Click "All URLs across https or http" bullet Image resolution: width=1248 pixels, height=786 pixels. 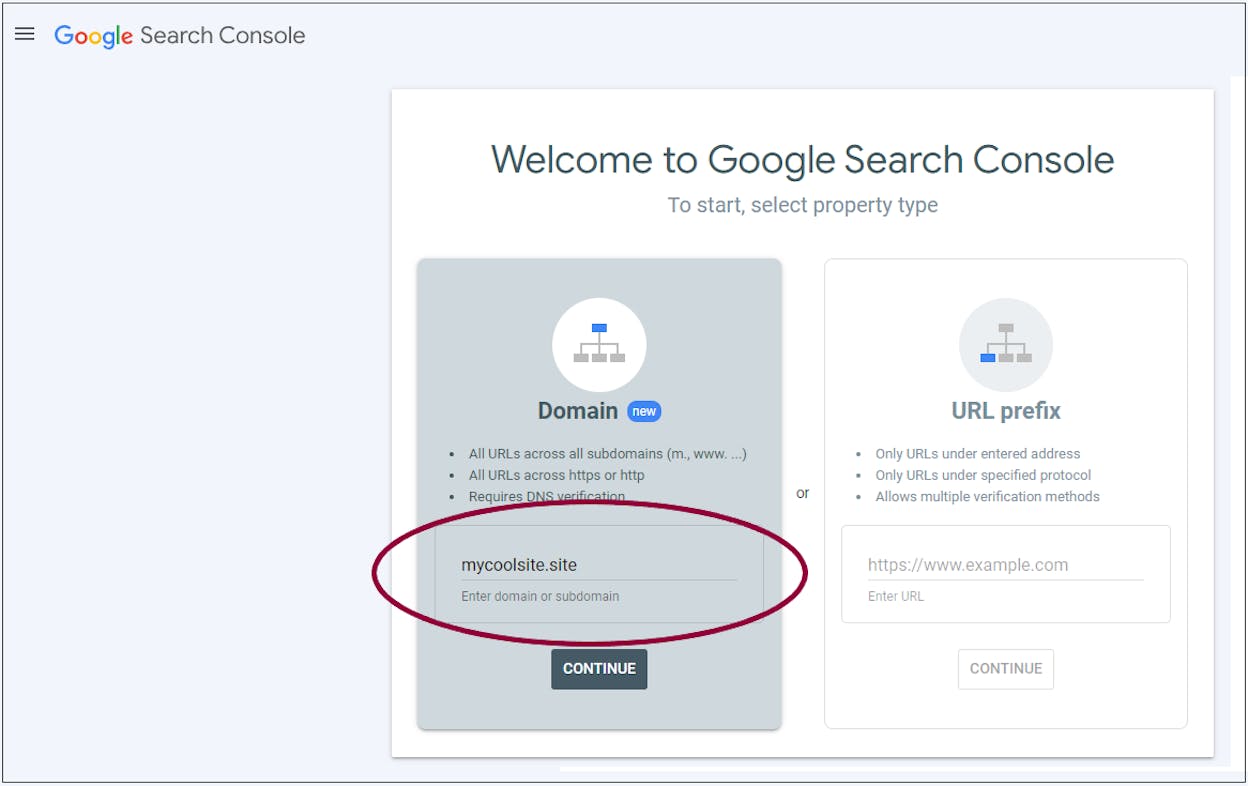tap(556, 475)
